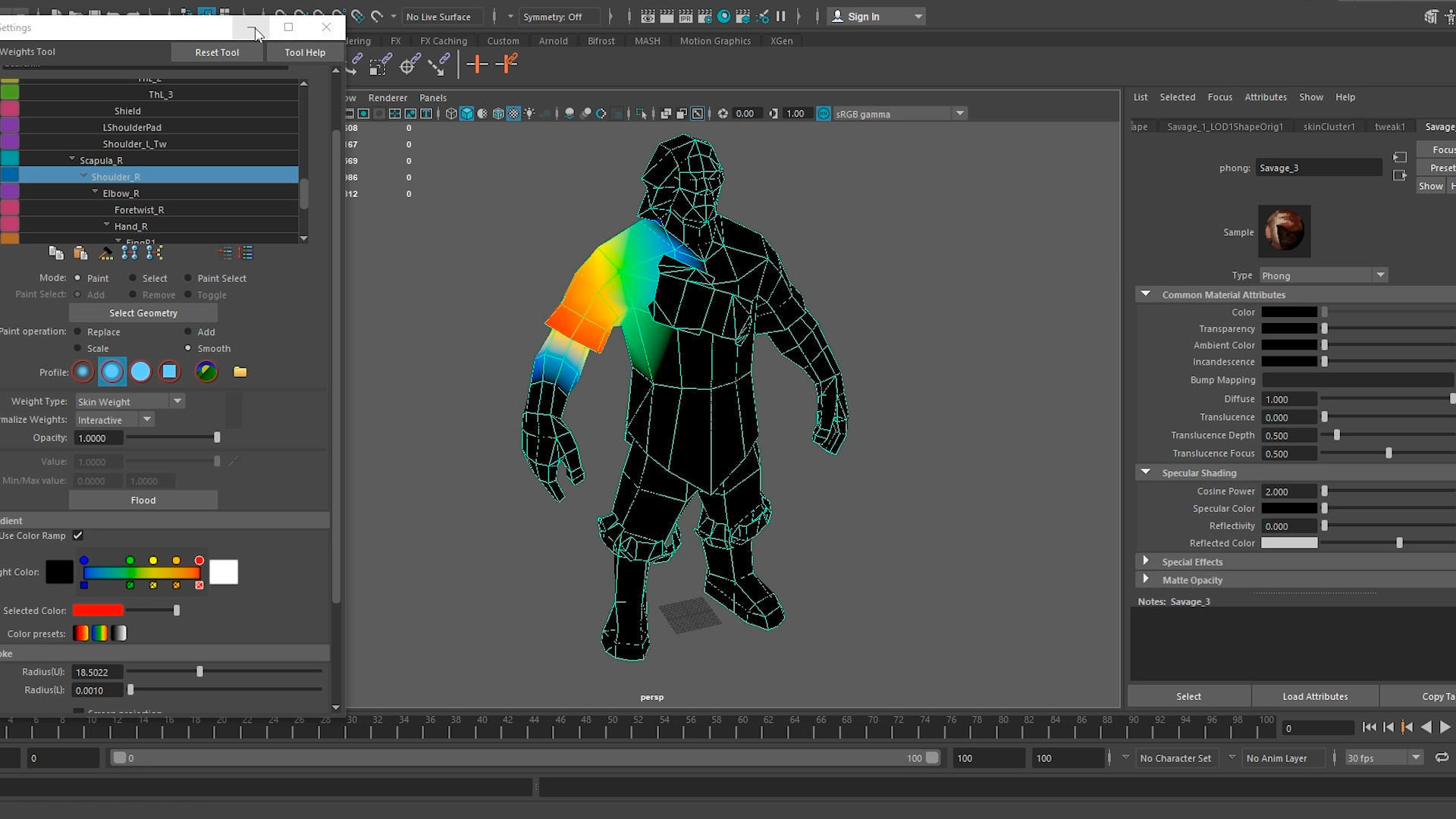Click the orange Set Key plus icon
Viewport: 1456px width, 819px height.
point(477,64)
